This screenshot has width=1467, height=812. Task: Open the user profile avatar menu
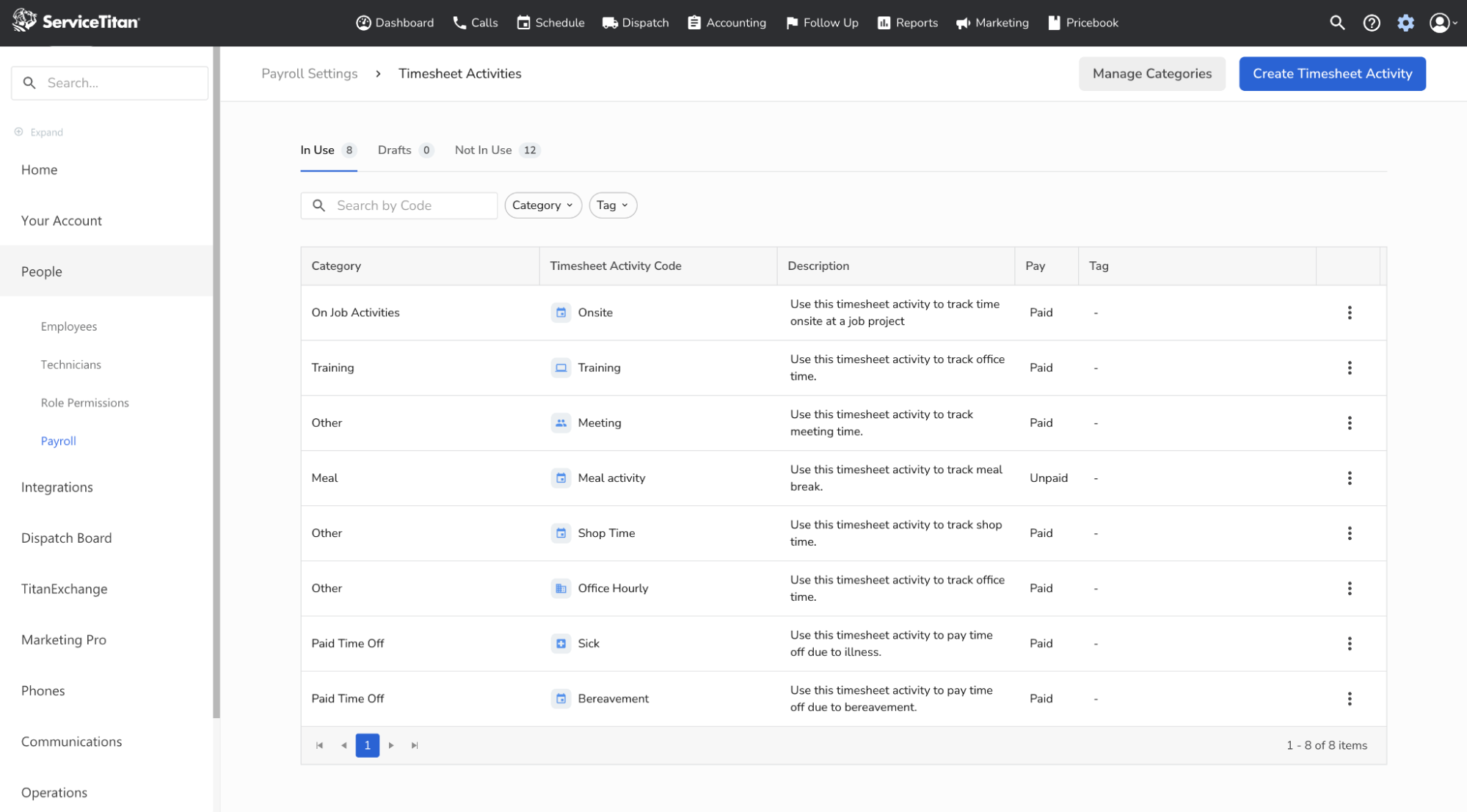coord(1440,23)
